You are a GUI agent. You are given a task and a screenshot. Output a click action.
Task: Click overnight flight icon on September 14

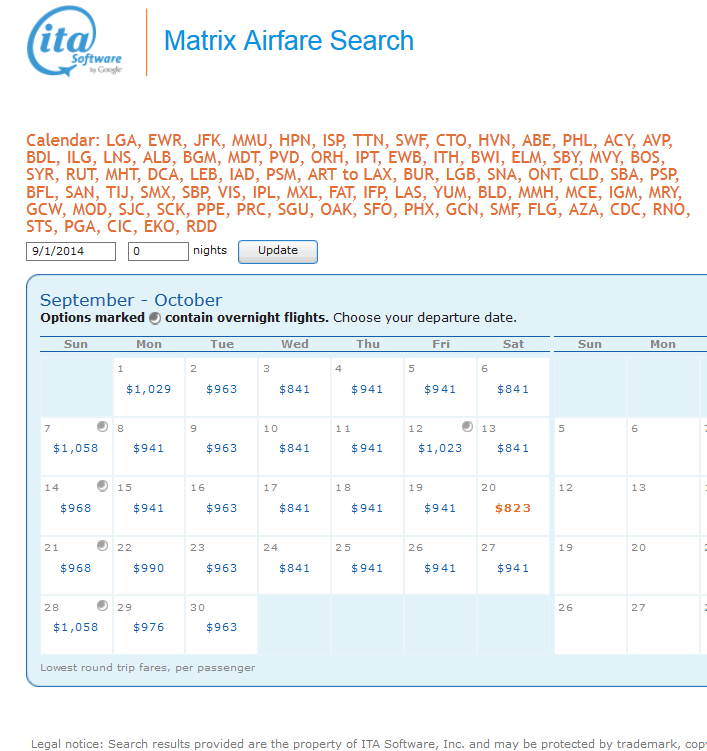pos(102,487)
